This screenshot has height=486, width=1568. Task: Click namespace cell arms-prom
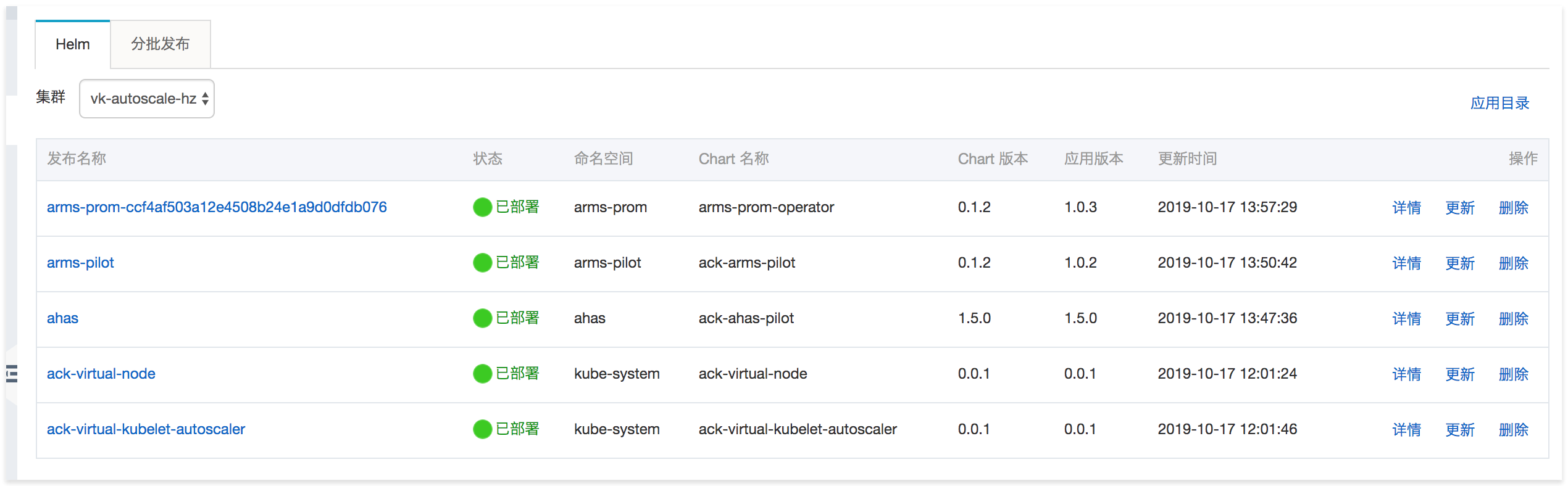click(x=611, y=207)
